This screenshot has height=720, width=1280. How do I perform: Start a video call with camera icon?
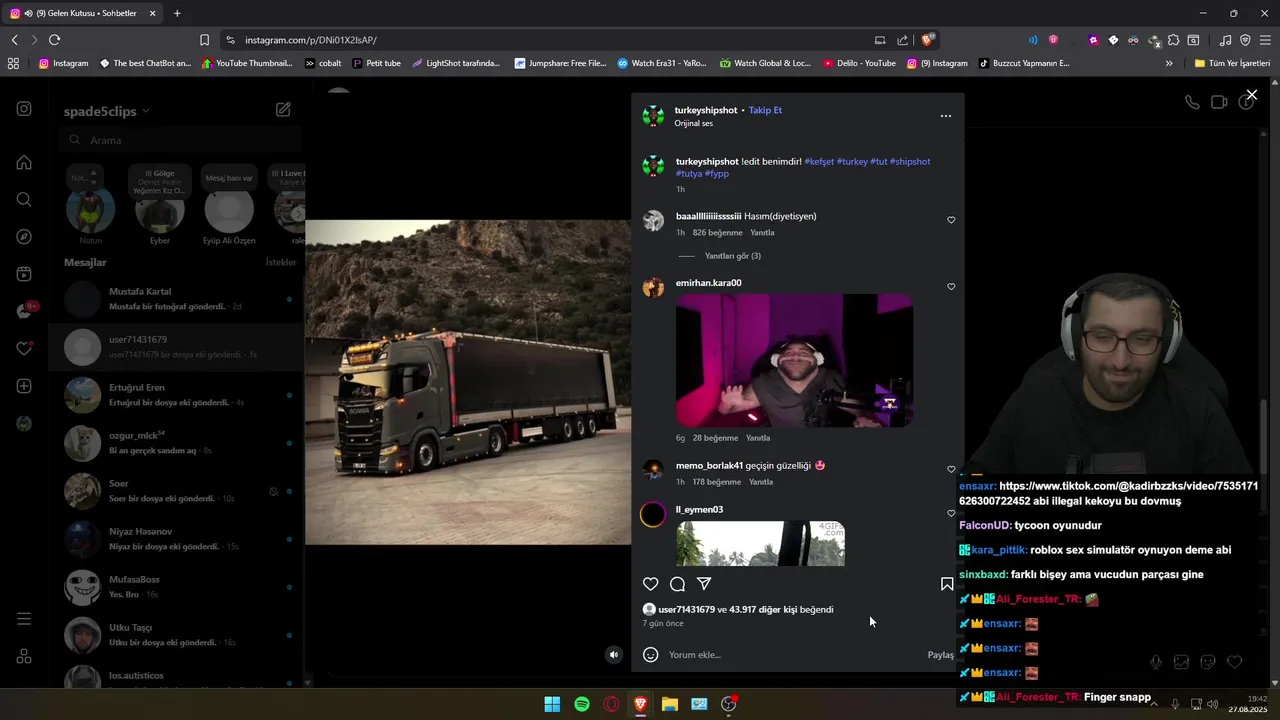(1219, 102)
